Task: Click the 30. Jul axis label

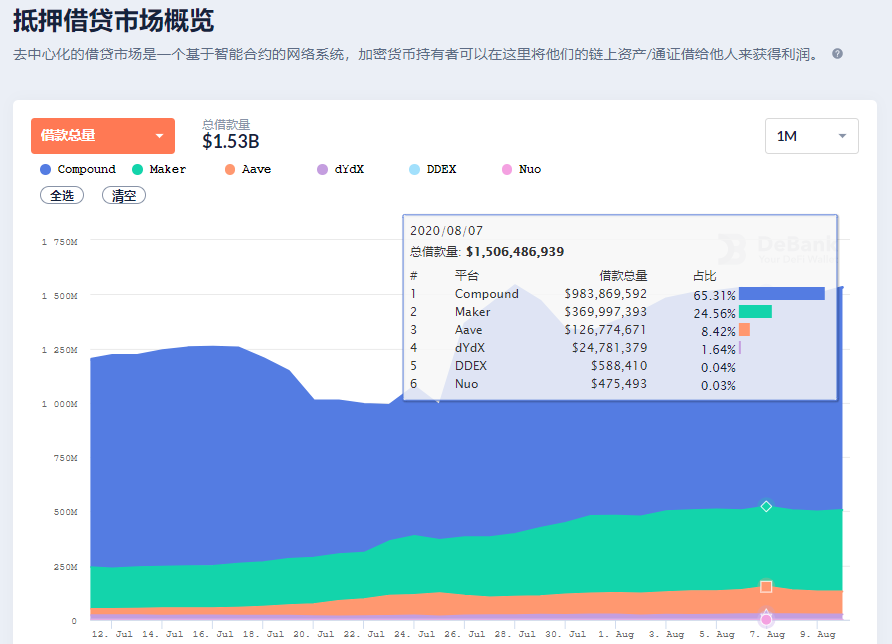Action: [565, 634]
